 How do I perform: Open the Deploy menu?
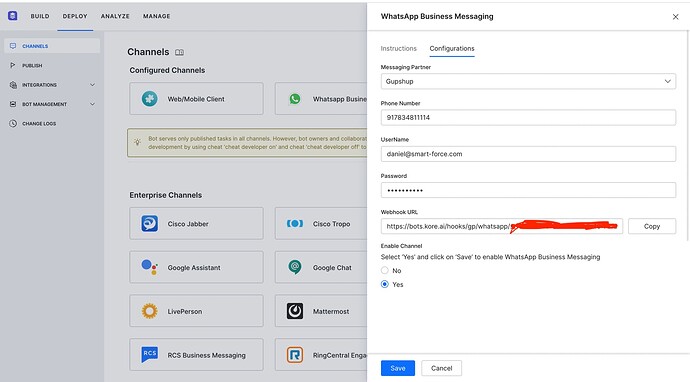pos(75,16)
